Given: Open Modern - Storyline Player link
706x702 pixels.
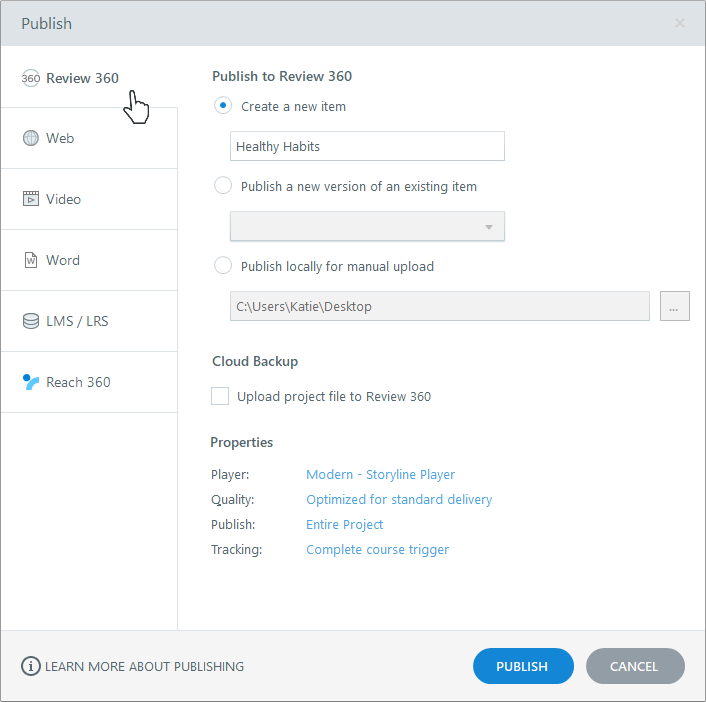Looking at the screenshot, I should [x=380, y=474].
